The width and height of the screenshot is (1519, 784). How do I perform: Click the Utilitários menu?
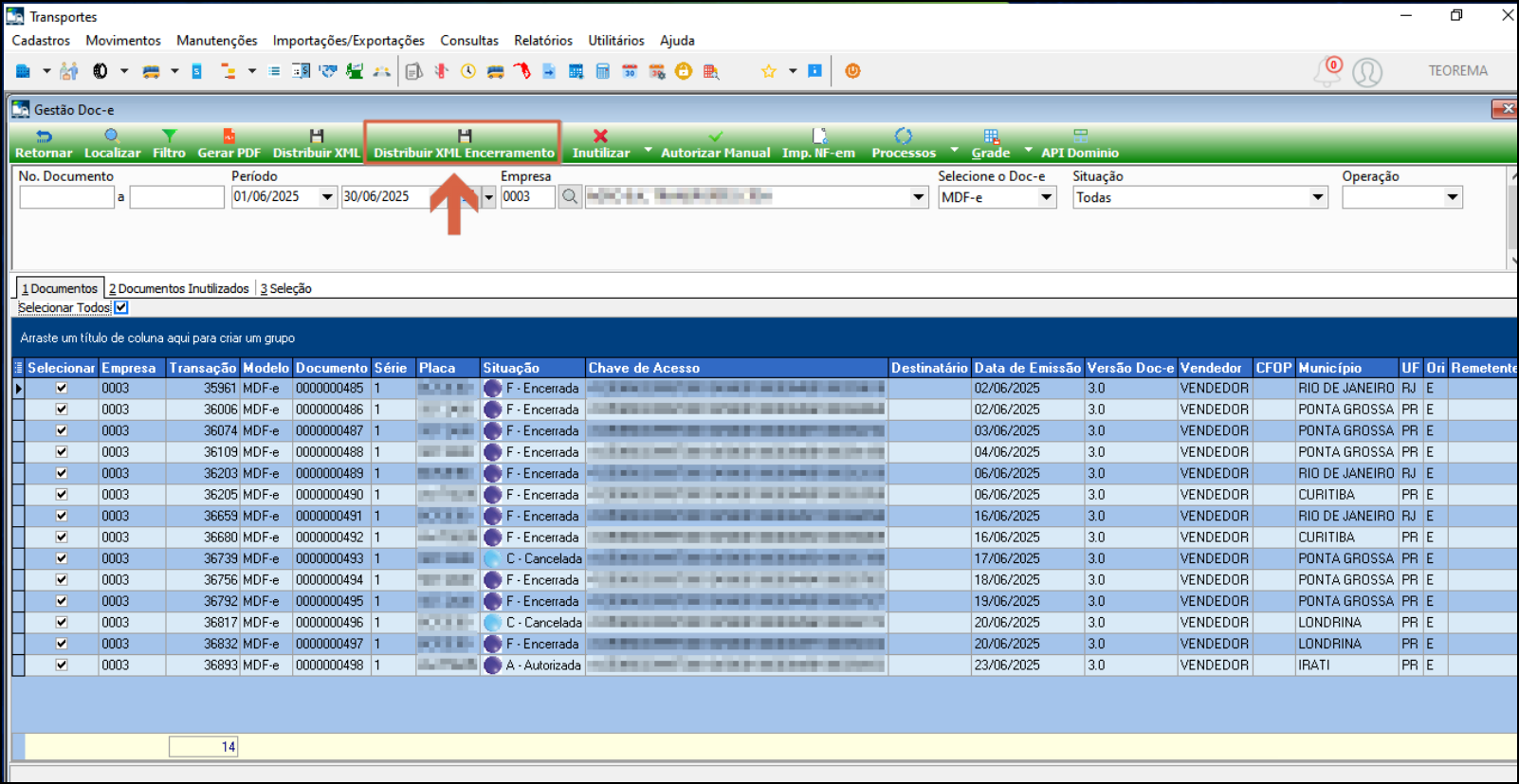click(616, 41)
